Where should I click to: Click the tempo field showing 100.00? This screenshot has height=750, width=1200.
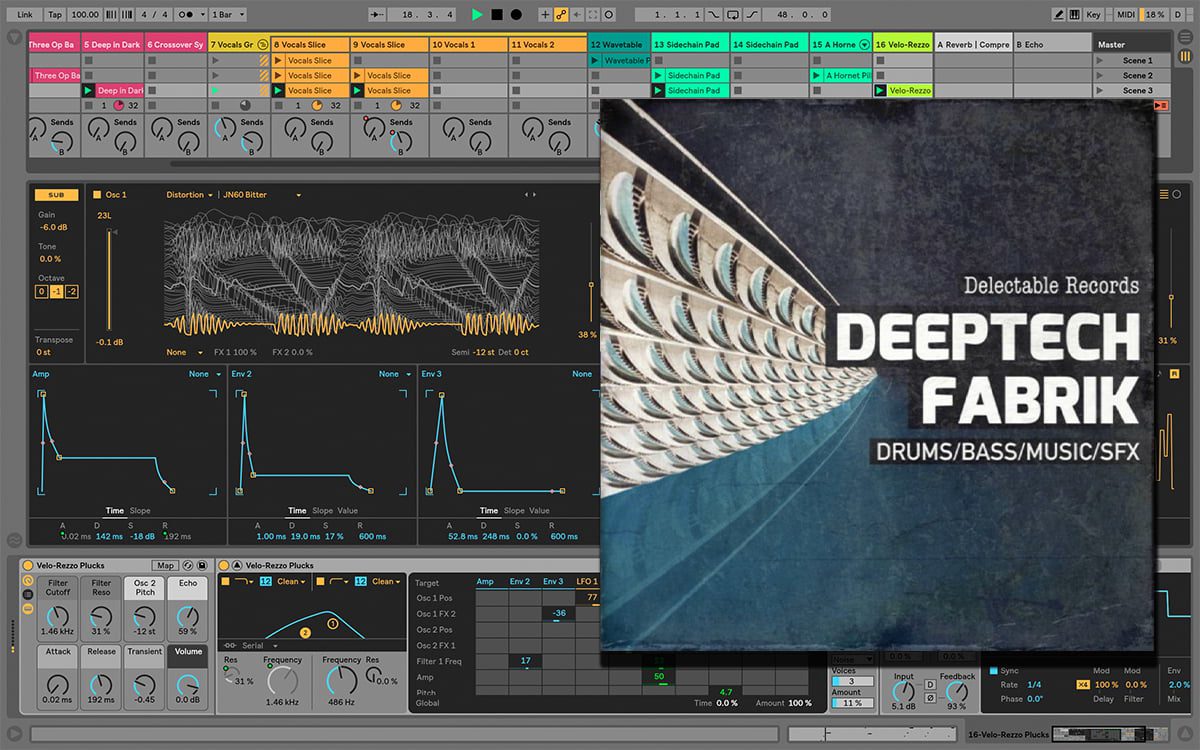tap(86, 15)
